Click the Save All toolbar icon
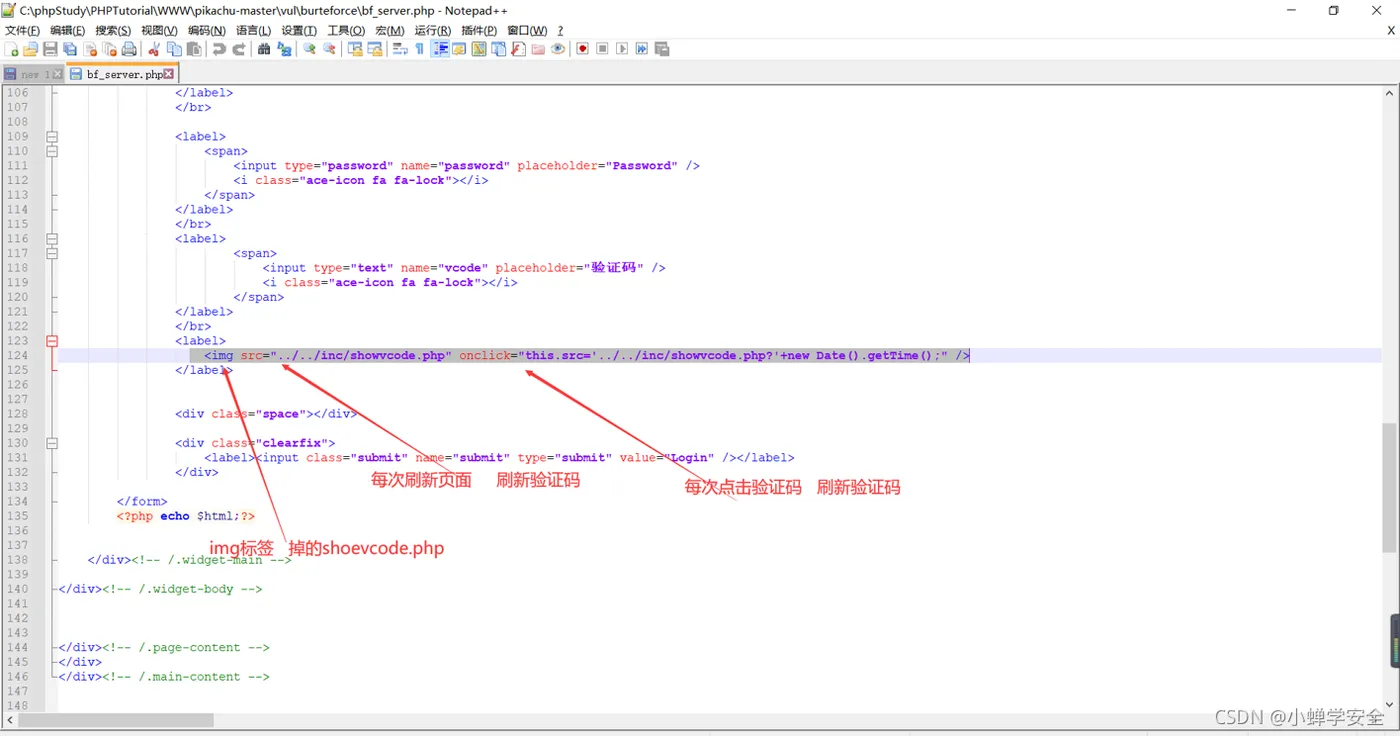This screenshot has width=1400, height=736. (70, 49)
